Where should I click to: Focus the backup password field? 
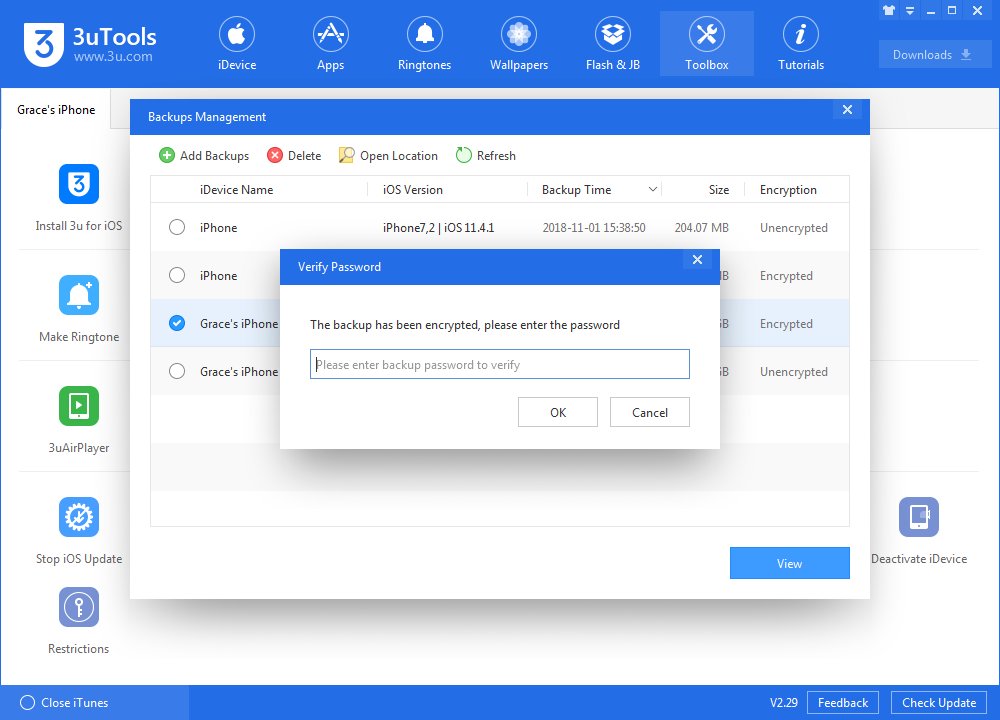499,364
